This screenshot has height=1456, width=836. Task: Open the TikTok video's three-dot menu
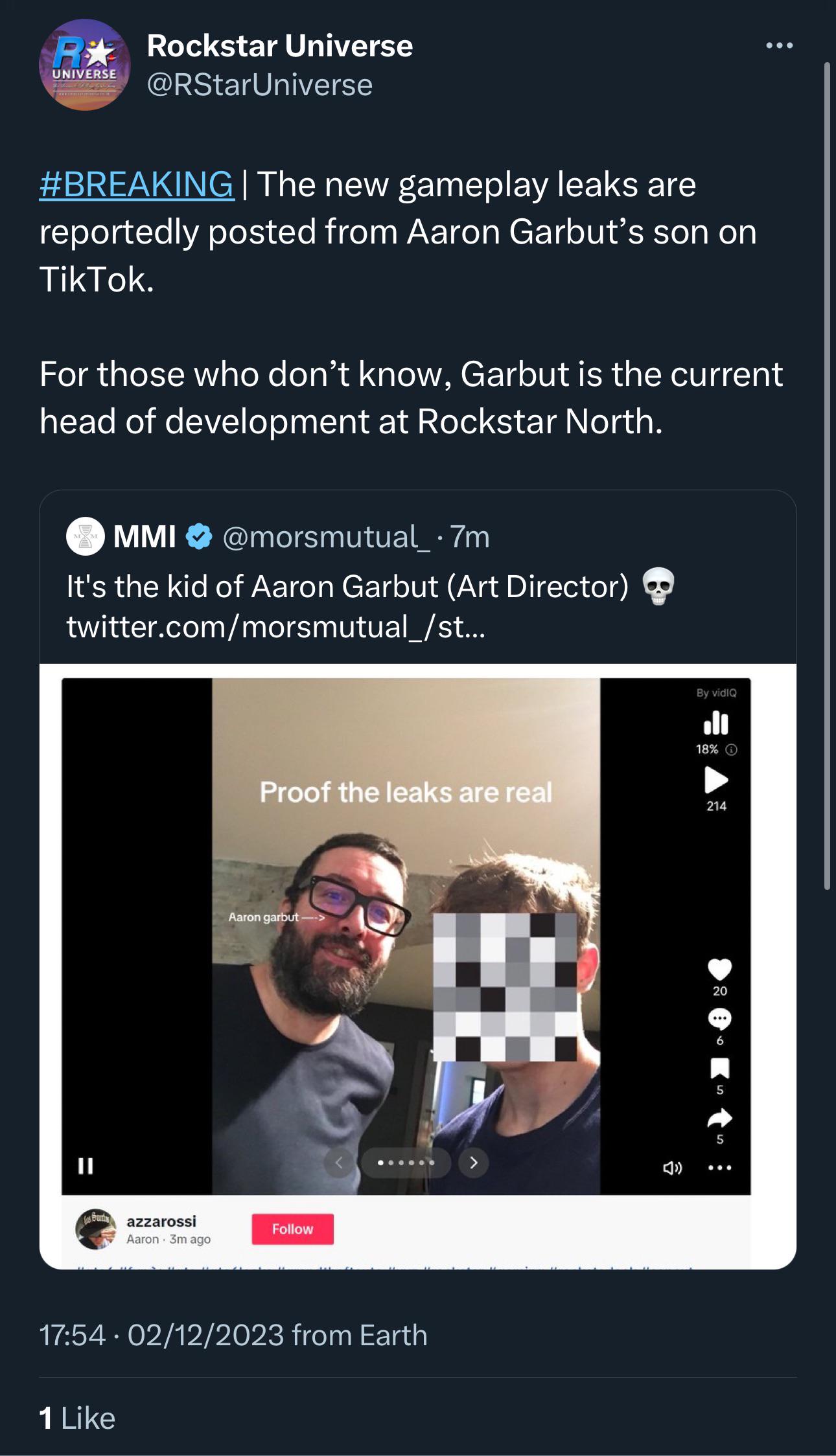click(x=719, y=1168)
